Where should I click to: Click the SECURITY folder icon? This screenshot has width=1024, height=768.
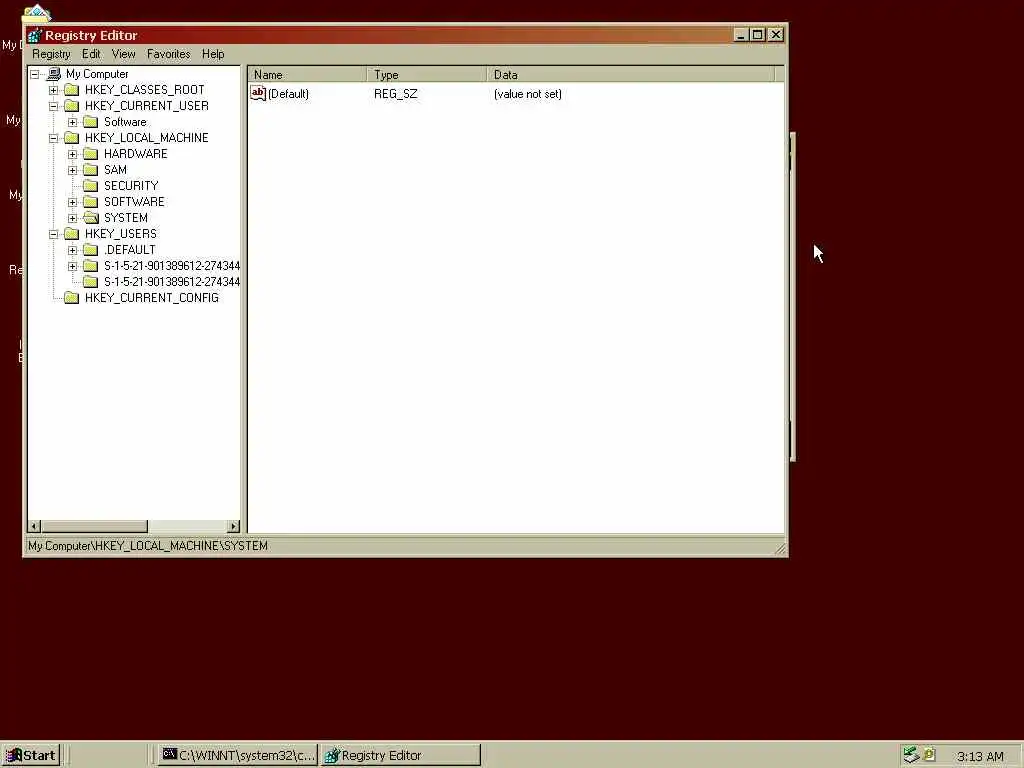tap(91, 185)
